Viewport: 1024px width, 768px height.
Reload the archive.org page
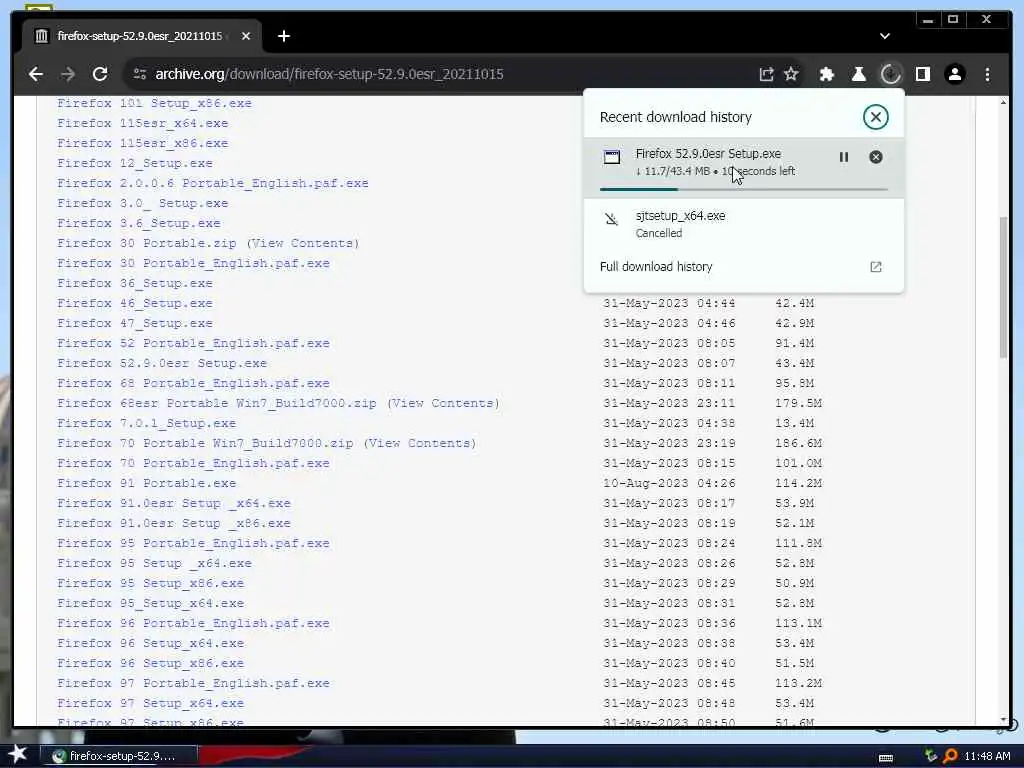pyautogui.click(x=100, y=74)
